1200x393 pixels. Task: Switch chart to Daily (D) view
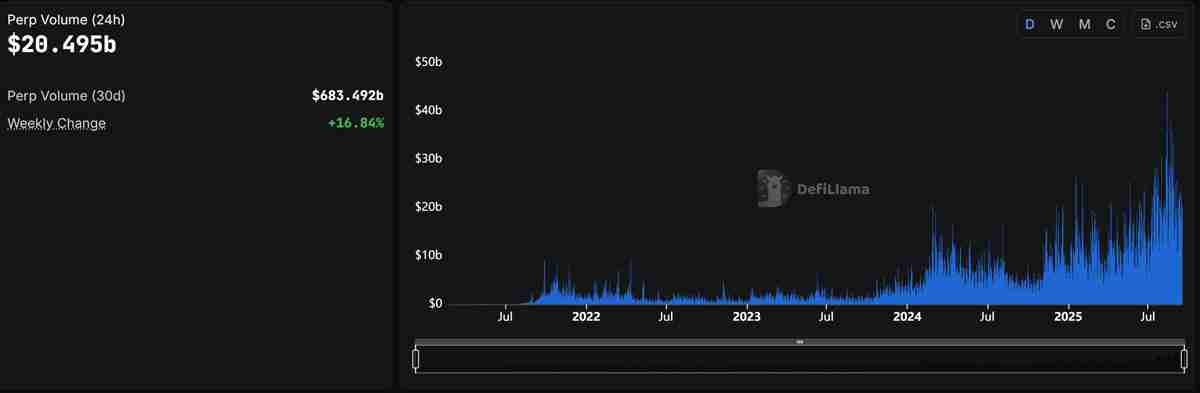1030,24
